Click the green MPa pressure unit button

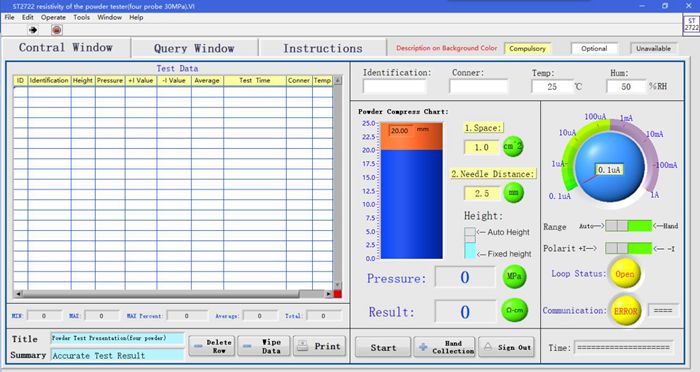coord(514,276)
